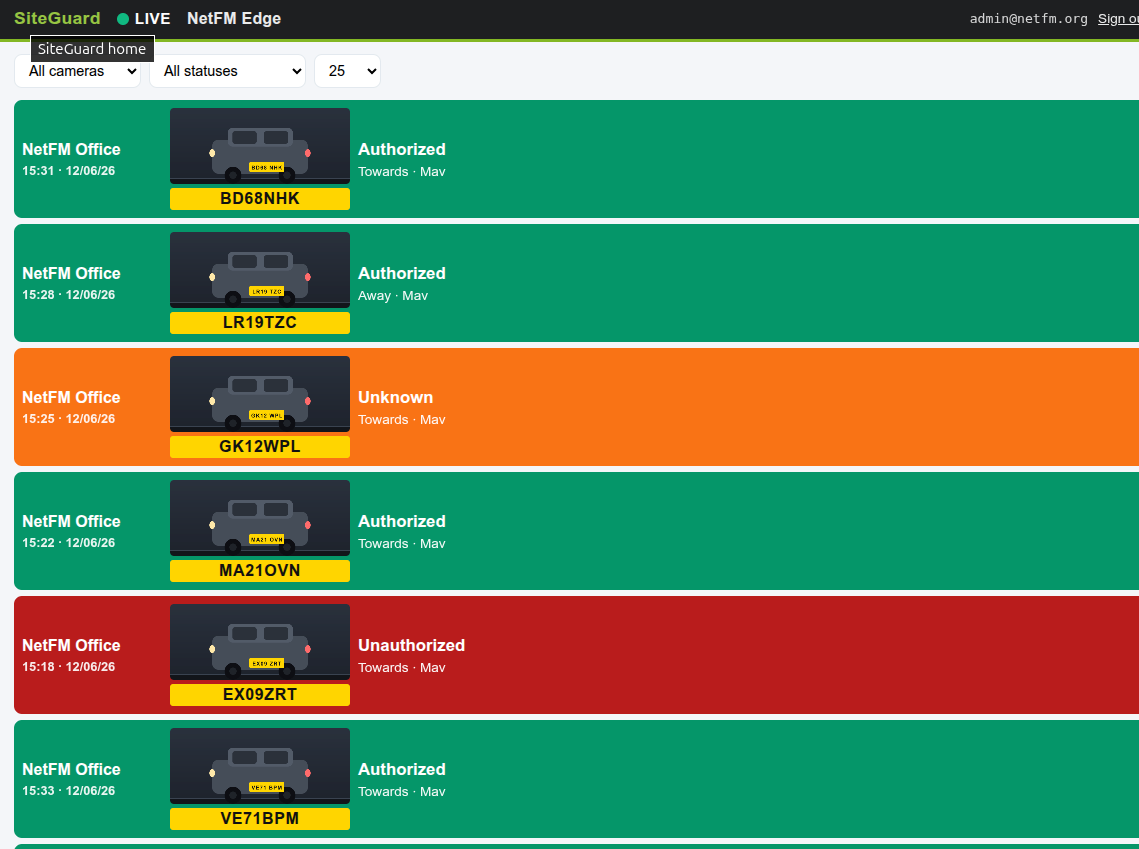
Task: Click the yellow VE71BPM plate label
Action: pyautogui.click(x=260, y=819)
